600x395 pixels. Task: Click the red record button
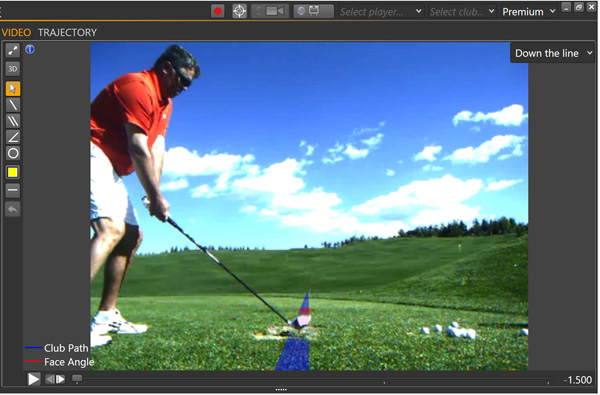tap(218, 11)
